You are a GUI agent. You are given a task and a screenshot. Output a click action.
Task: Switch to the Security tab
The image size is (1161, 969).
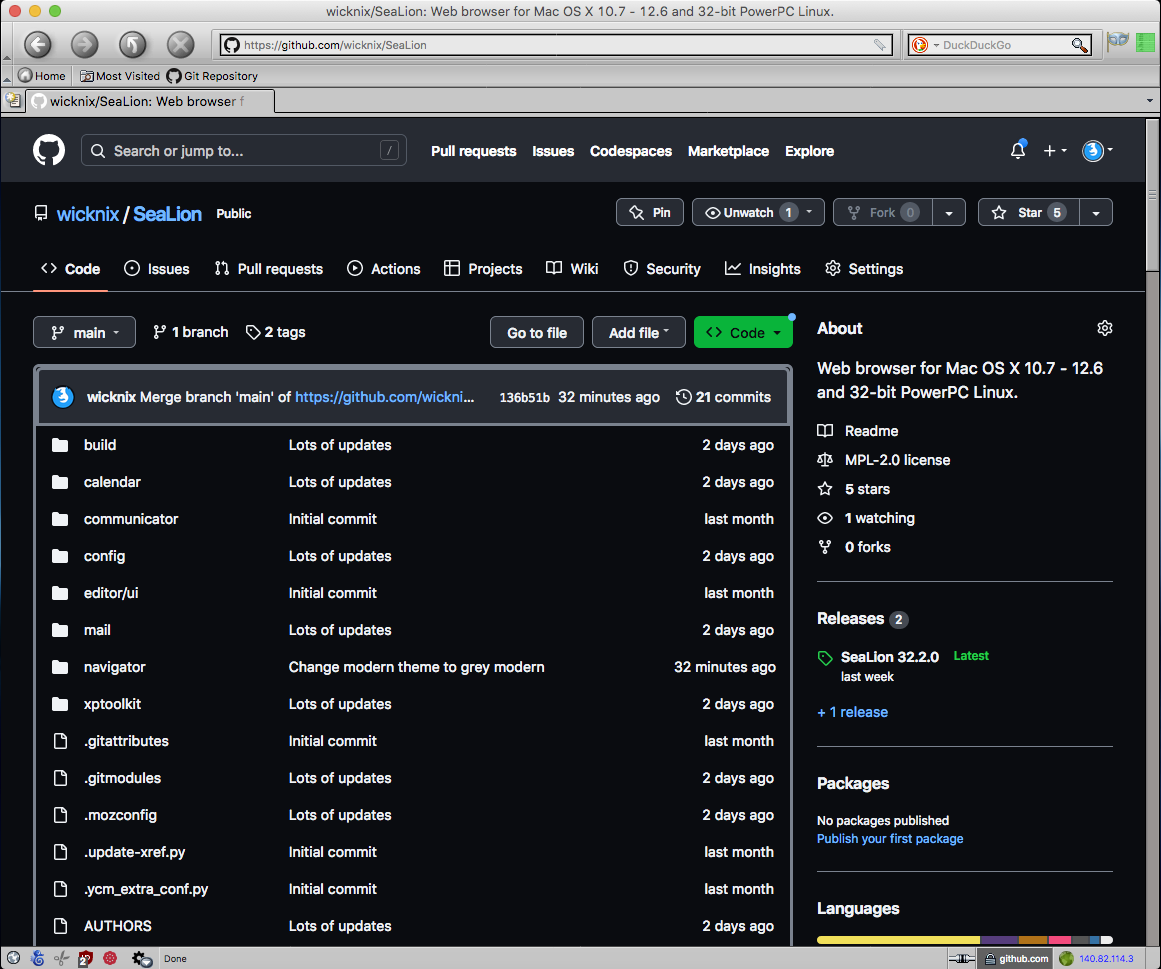coord(662,269)
